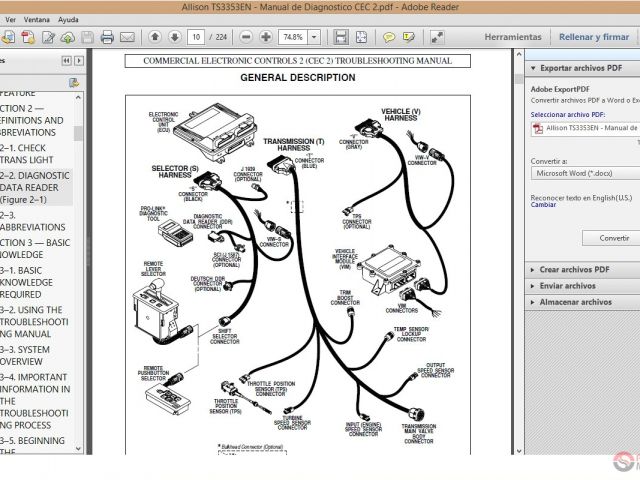The height and width of the screenshot is (480, 640).
Task: Collapse the Exportar archivos PDF section
Action: (x=580, y=68)
